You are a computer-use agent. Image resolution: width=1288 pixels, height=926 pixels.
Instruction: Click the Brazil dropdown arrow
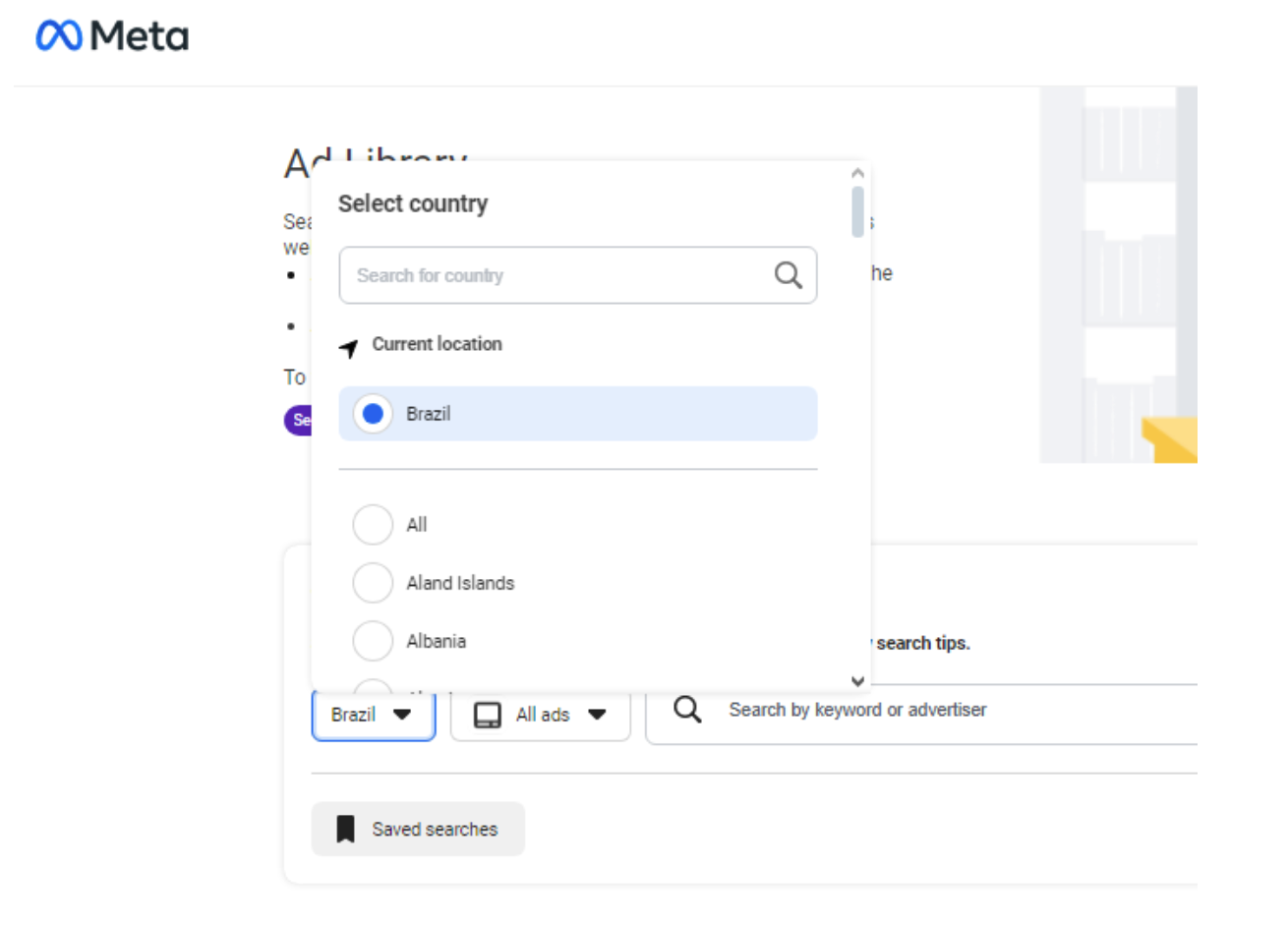coord(402,715)
